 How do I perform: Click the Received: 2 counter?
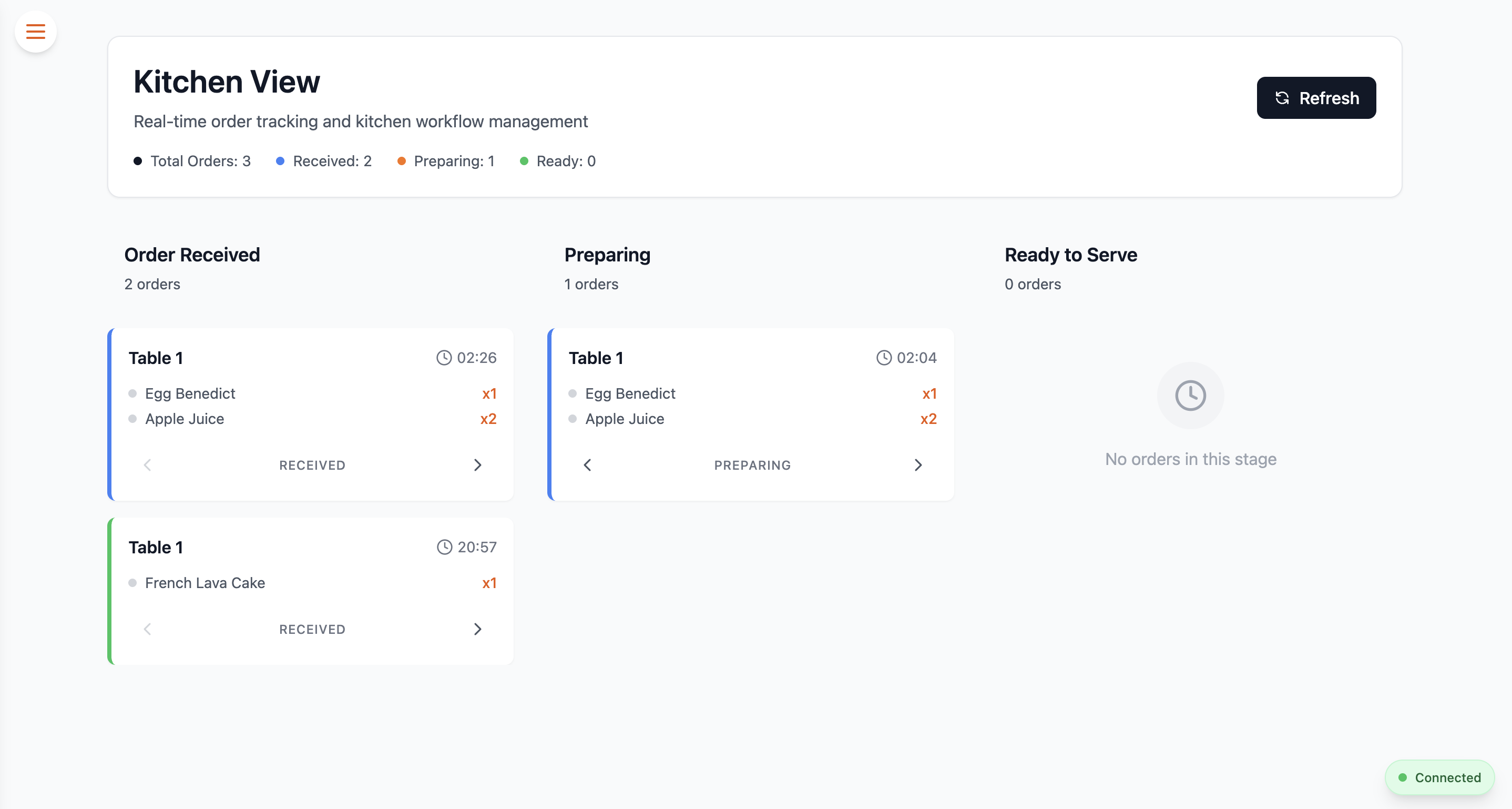coord(332,161)
